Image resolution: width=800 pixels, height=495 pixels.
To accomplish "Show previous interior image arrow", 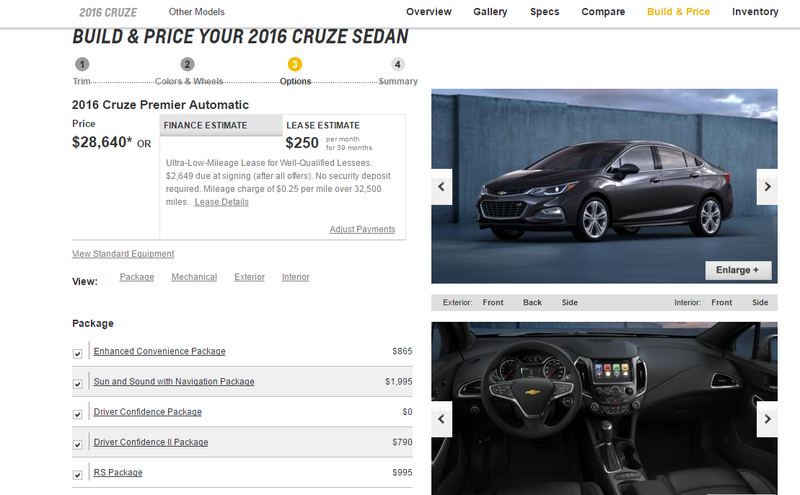I will tap(441, 419).
